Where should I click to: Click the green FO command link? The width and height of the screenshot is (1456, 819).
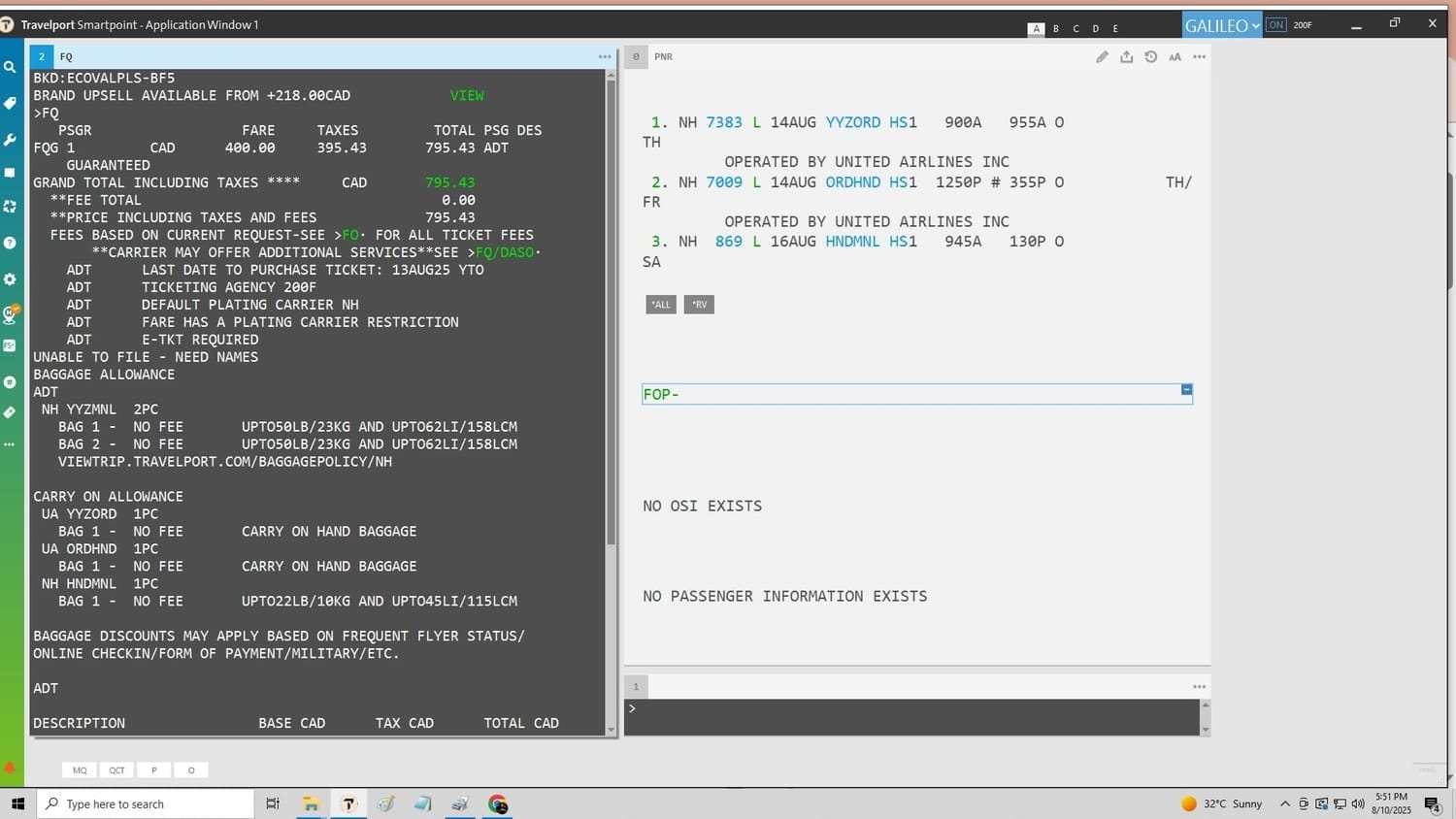[x=350, y=235]
